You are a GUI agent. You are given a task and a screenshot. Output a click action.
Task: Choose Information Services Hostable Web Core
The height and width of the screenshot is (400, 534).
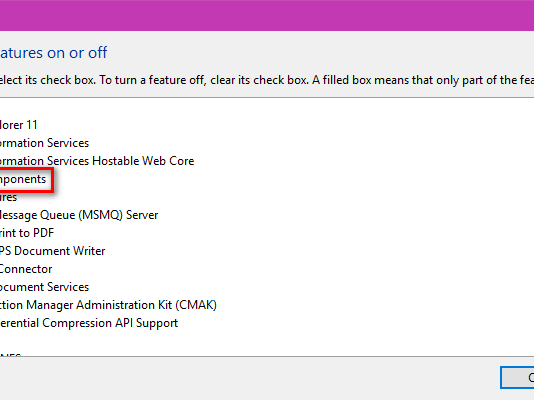point(97,161)
